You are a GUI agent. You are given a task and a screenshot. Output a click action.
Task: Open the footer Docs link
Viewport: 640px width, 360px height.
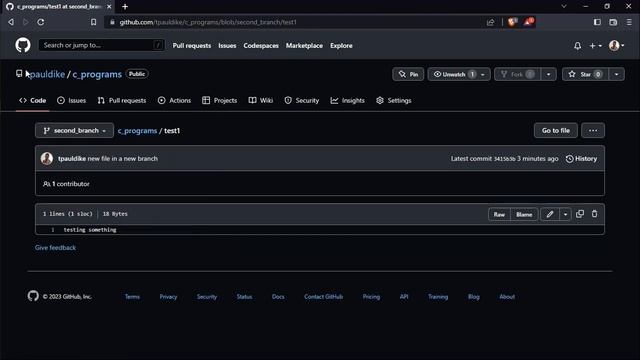click(278, 297)
